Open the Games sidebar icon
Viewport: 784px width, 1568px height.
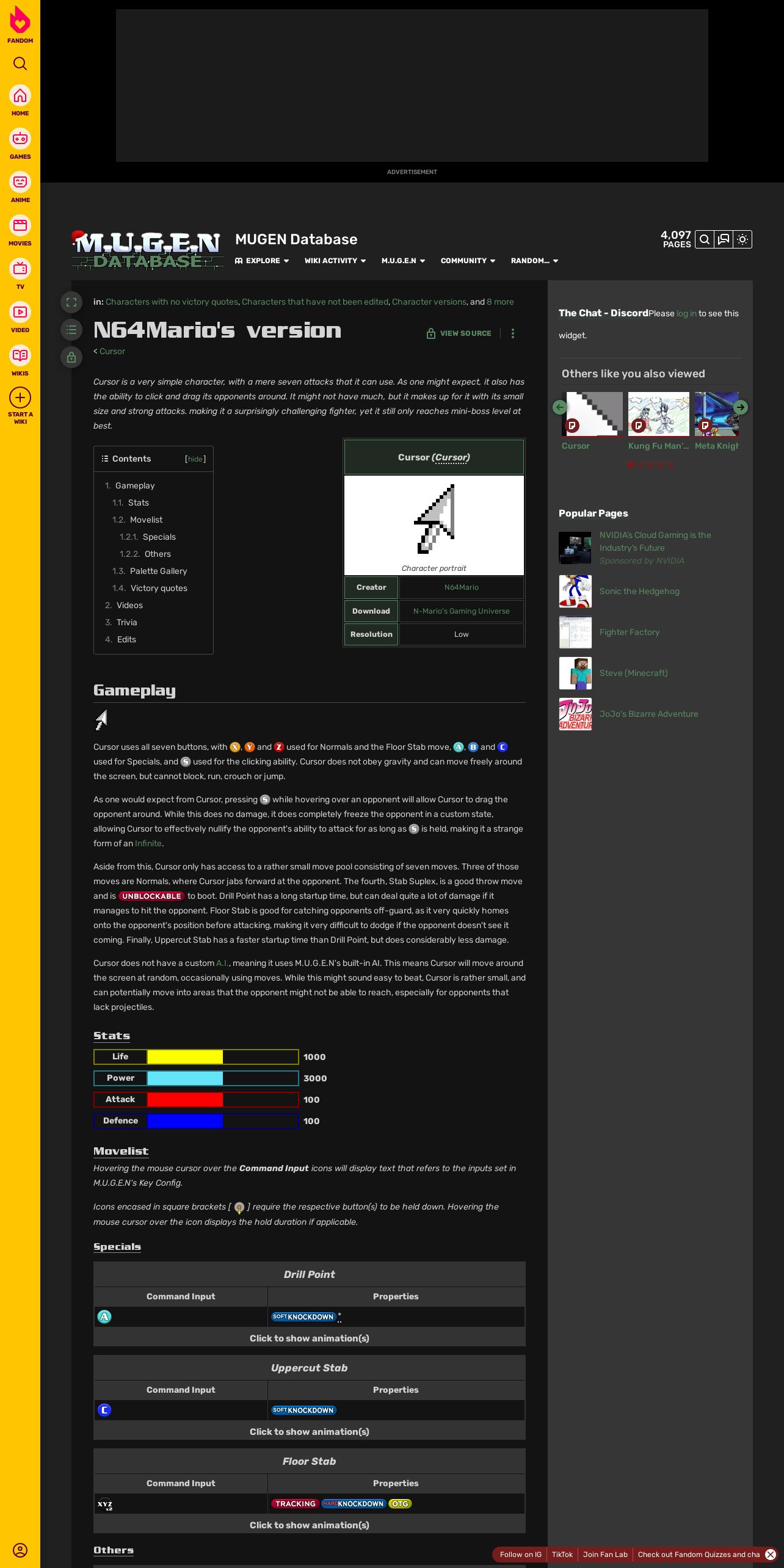(x=20, y=139)
